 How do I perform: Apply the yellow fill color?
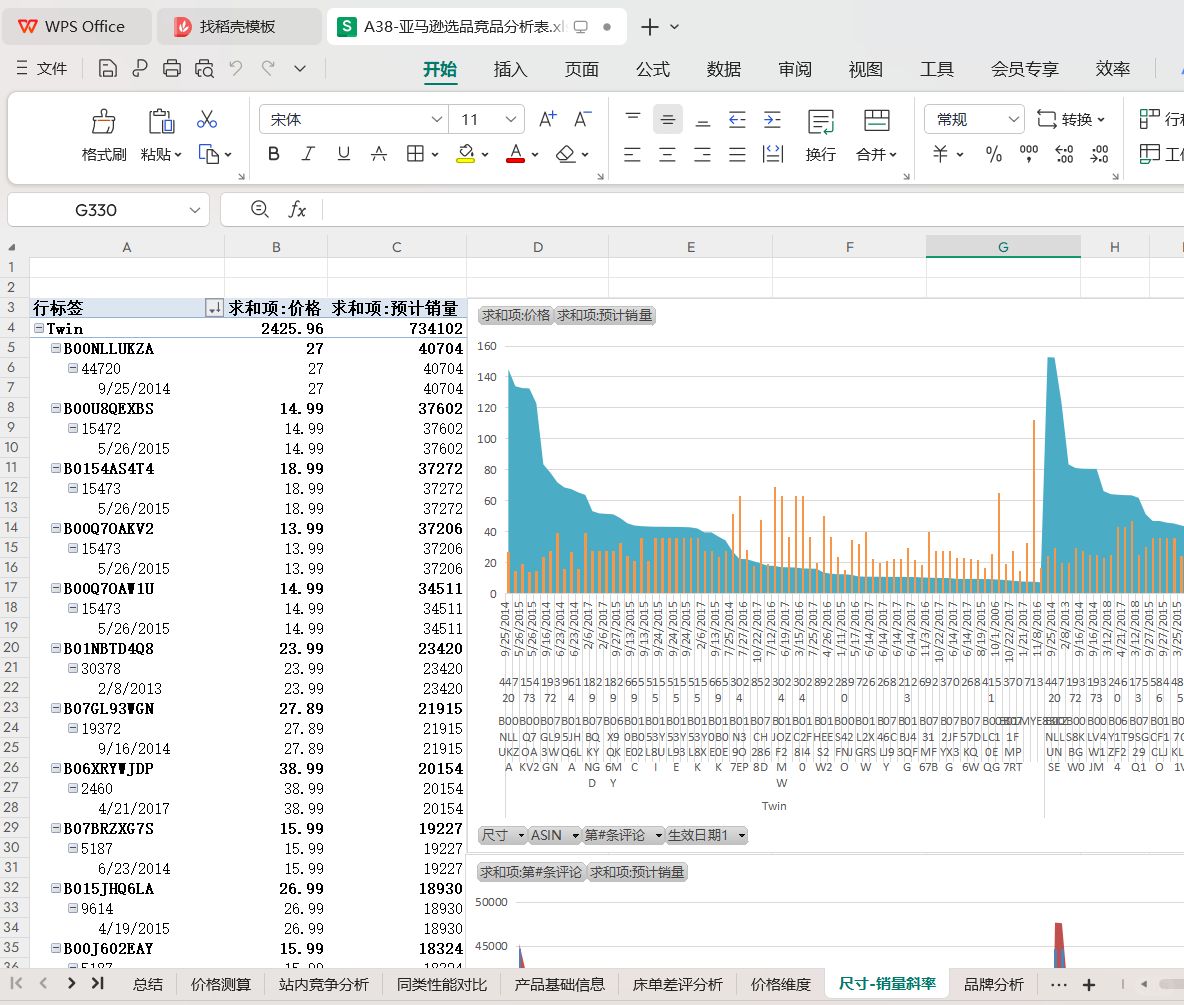pos(466,154)
